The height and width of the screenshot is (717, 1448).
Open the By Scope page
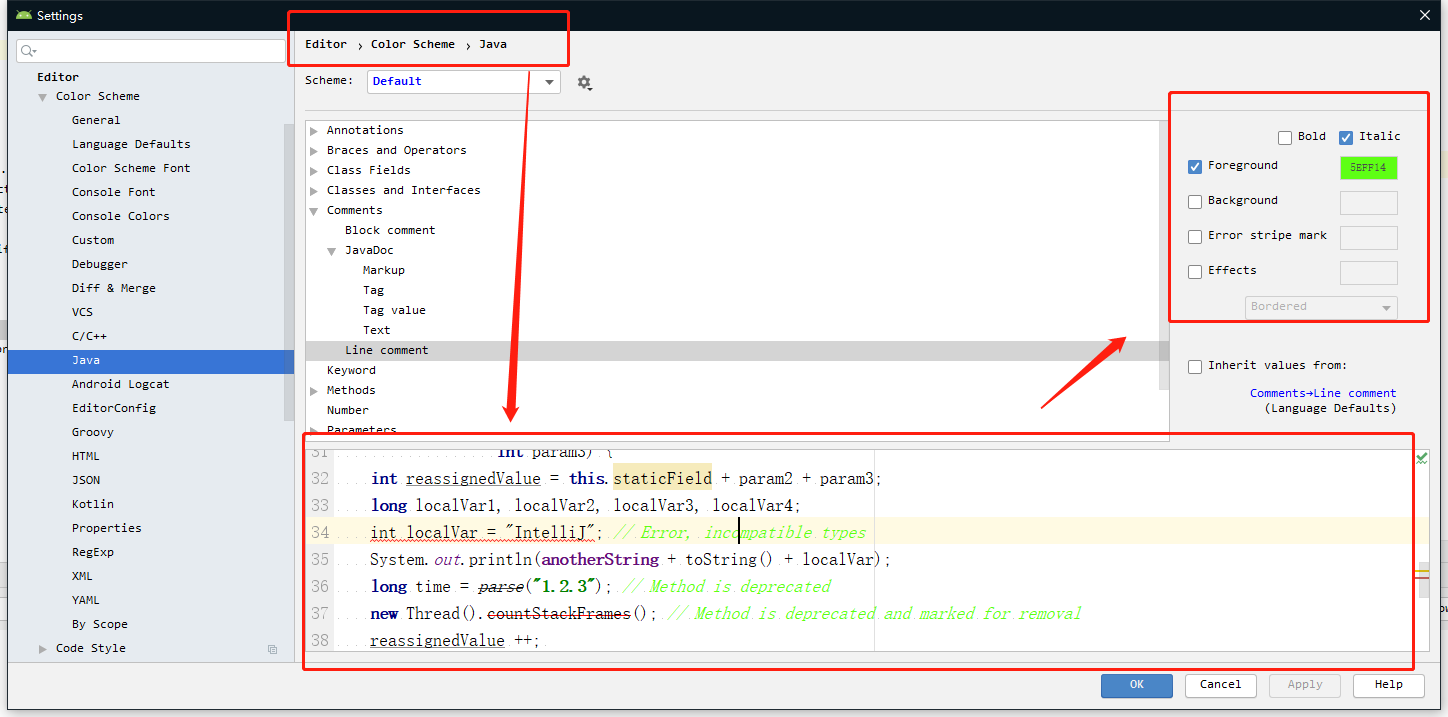(x=100, y=624)
